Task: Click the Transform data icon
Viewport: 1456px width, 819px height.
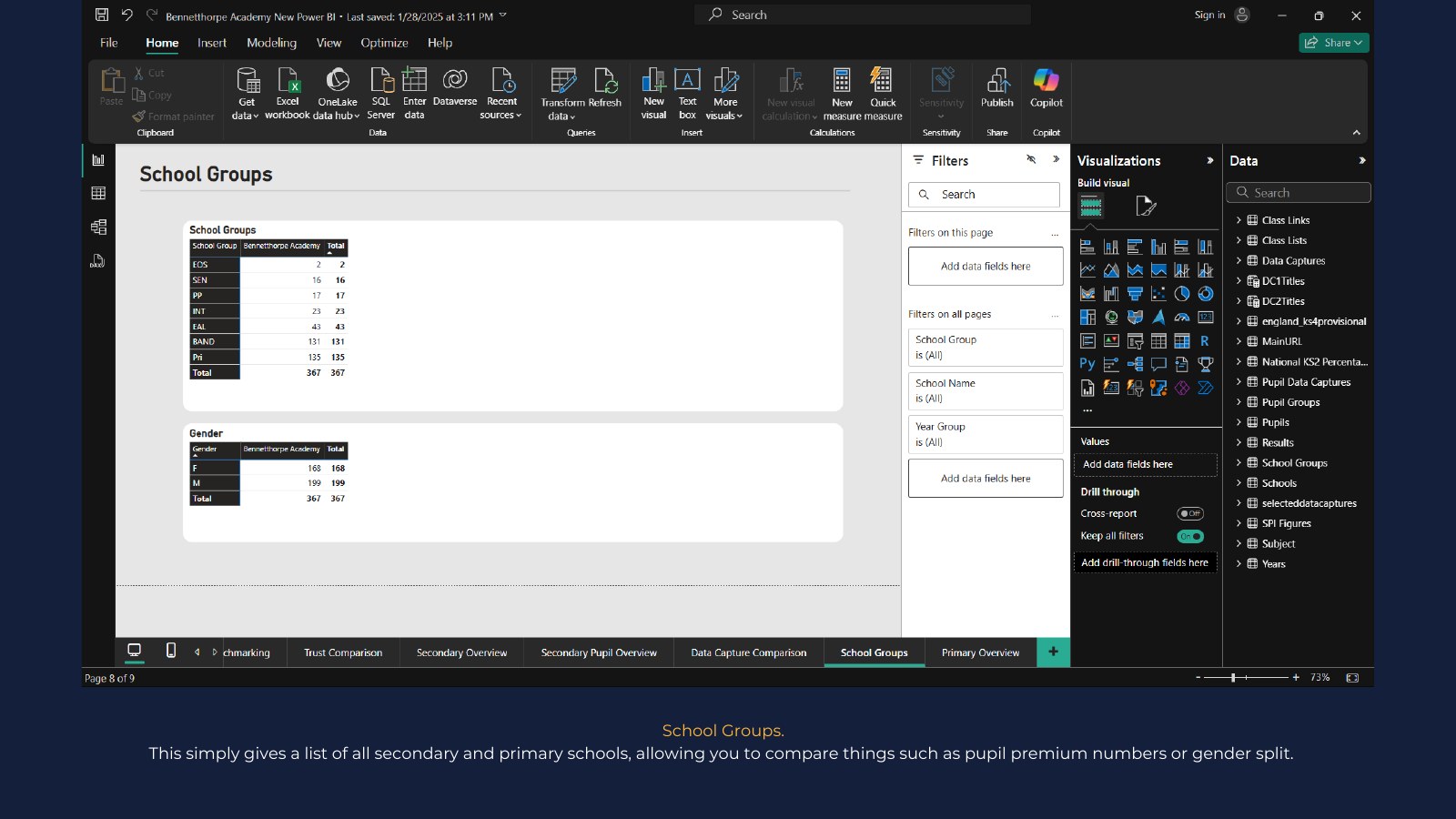Action: [x=563, y=81]
